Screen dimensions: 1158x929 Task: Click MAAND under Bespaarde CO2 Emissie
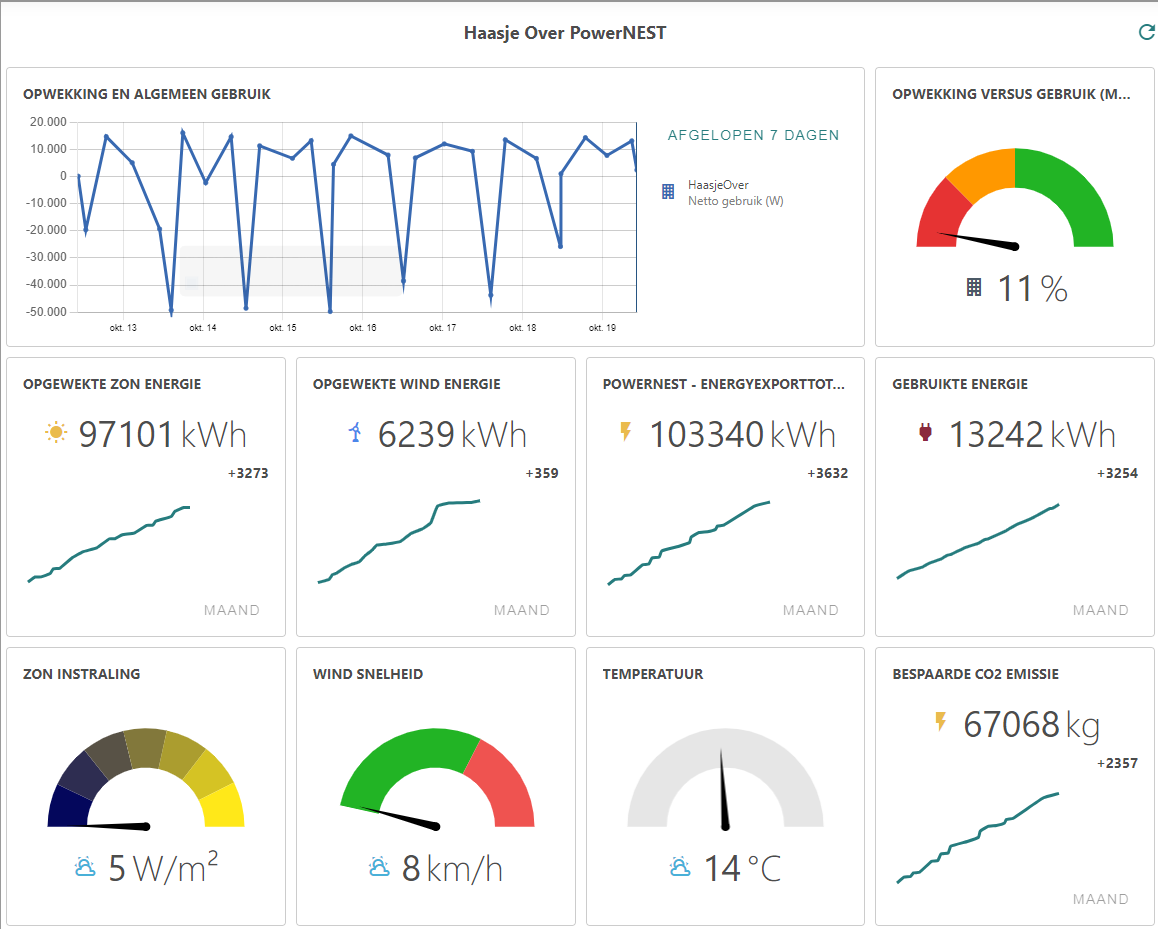(x=1100, y=899)
